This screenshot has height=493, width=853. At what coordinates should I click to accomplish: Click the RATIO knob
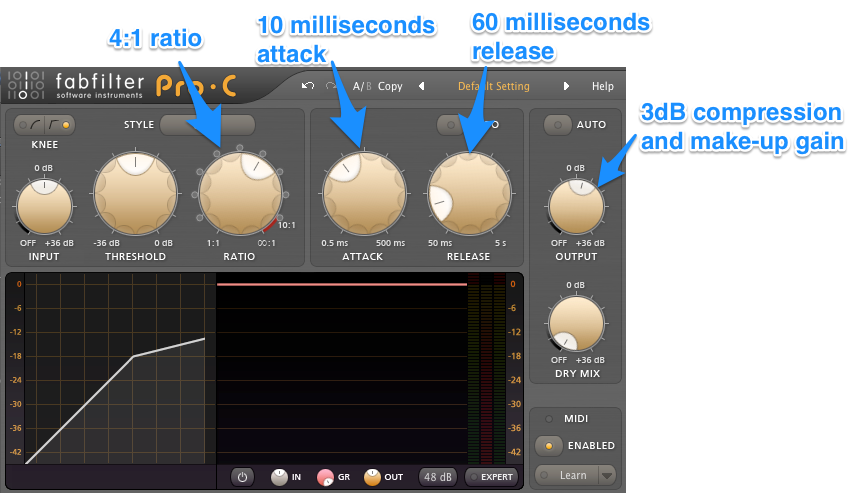[x=240, y=194]
